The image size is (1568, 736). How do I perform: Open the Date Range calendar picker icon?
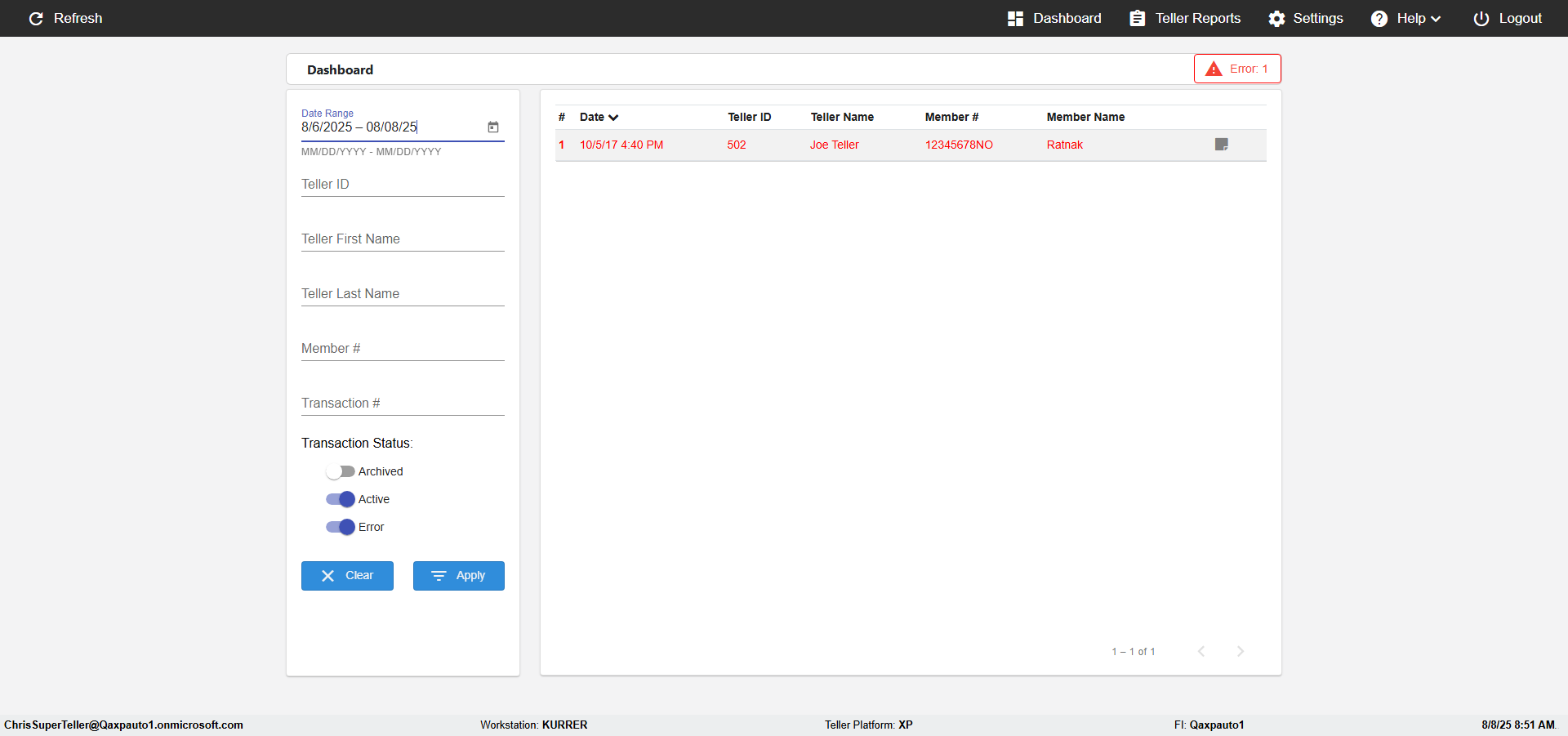pyautogui.click(x=493, y=127)
